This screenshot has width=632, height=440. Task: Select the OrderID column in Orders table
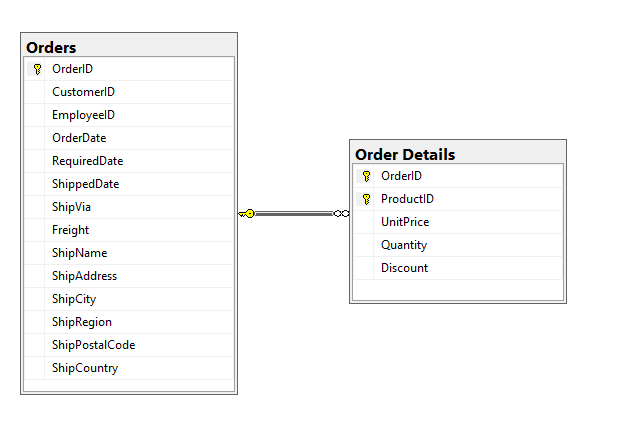click(x=129, y=69)
